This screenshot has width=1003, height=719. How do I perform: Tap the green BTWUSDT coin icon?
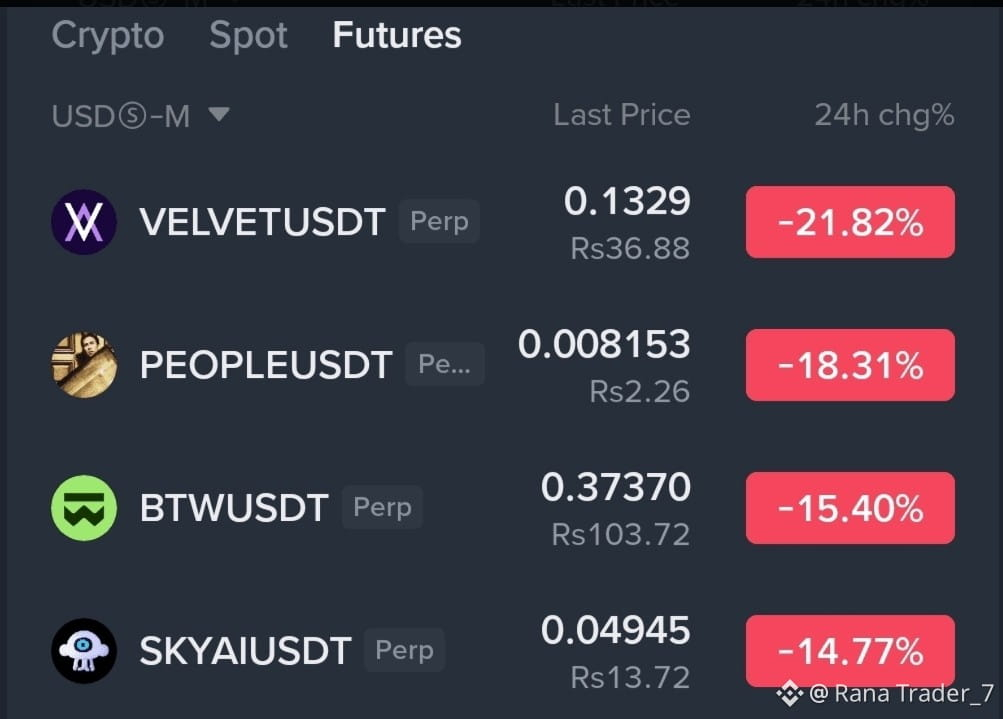(84, 508)
